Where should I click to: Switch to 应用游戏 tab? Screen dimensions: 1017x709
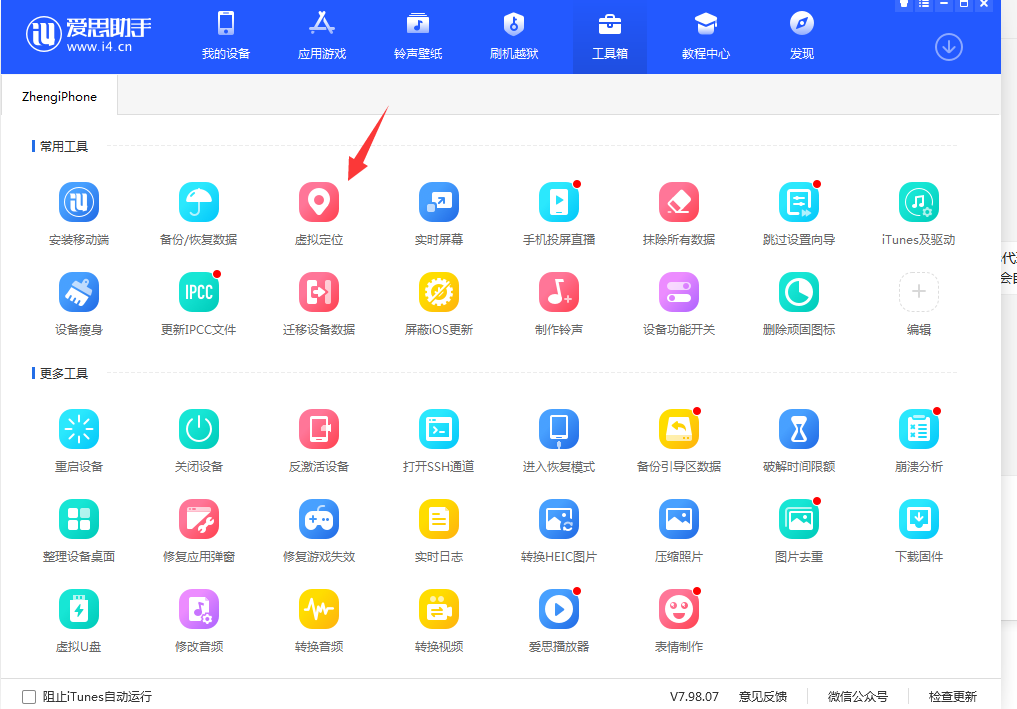[322, 36]
